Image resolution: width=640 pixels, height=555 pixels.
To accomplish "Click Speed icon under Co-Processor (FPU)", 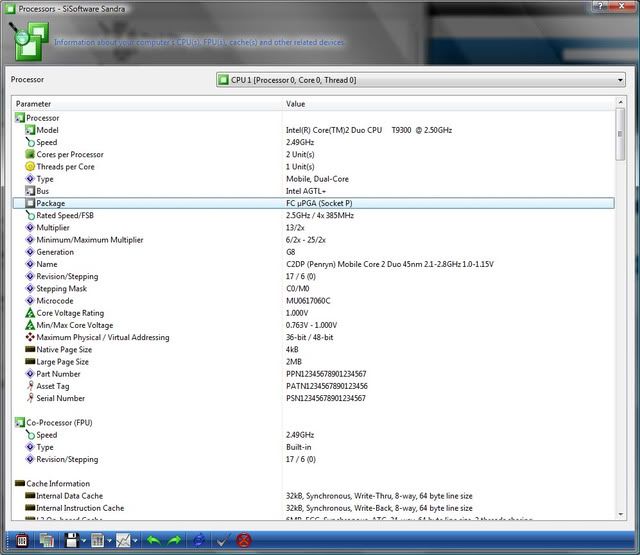I will pyautogui.click(x=30, y=435).
